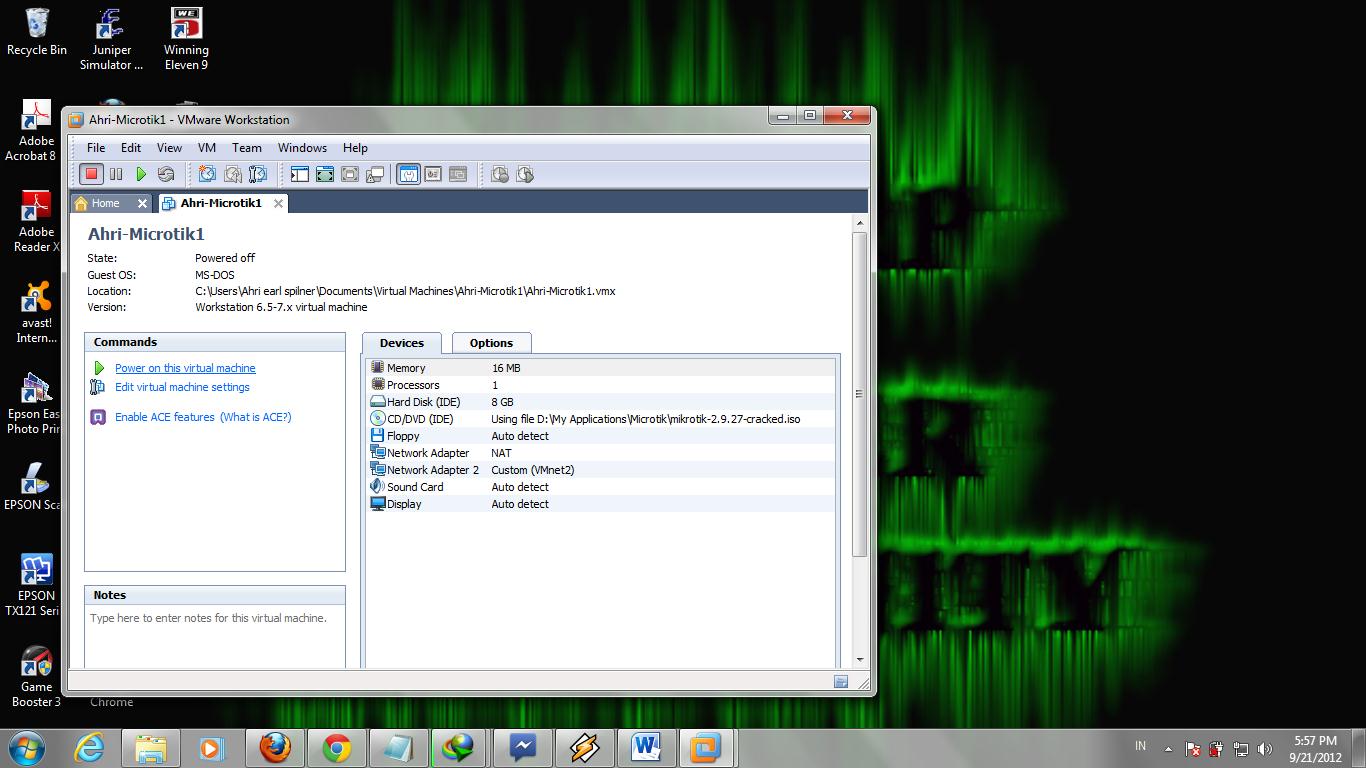Image resolution: width=1366 pixels, height=768 pixels.
Task: Select the Processors device row
Action: (601, 385)
